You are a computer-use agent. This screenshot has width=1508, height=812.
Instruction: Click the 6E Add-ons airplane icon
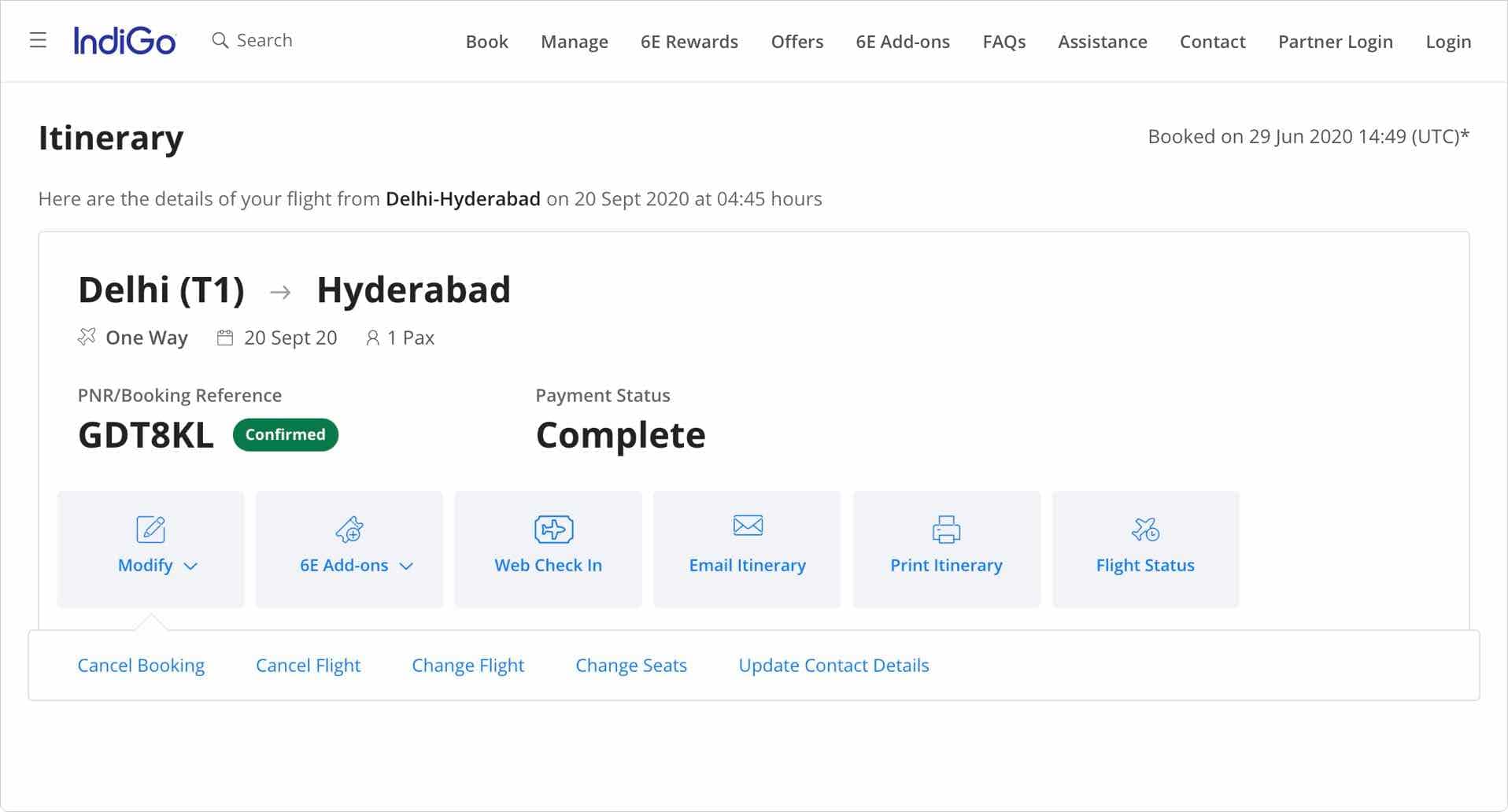tap(349, 530)
